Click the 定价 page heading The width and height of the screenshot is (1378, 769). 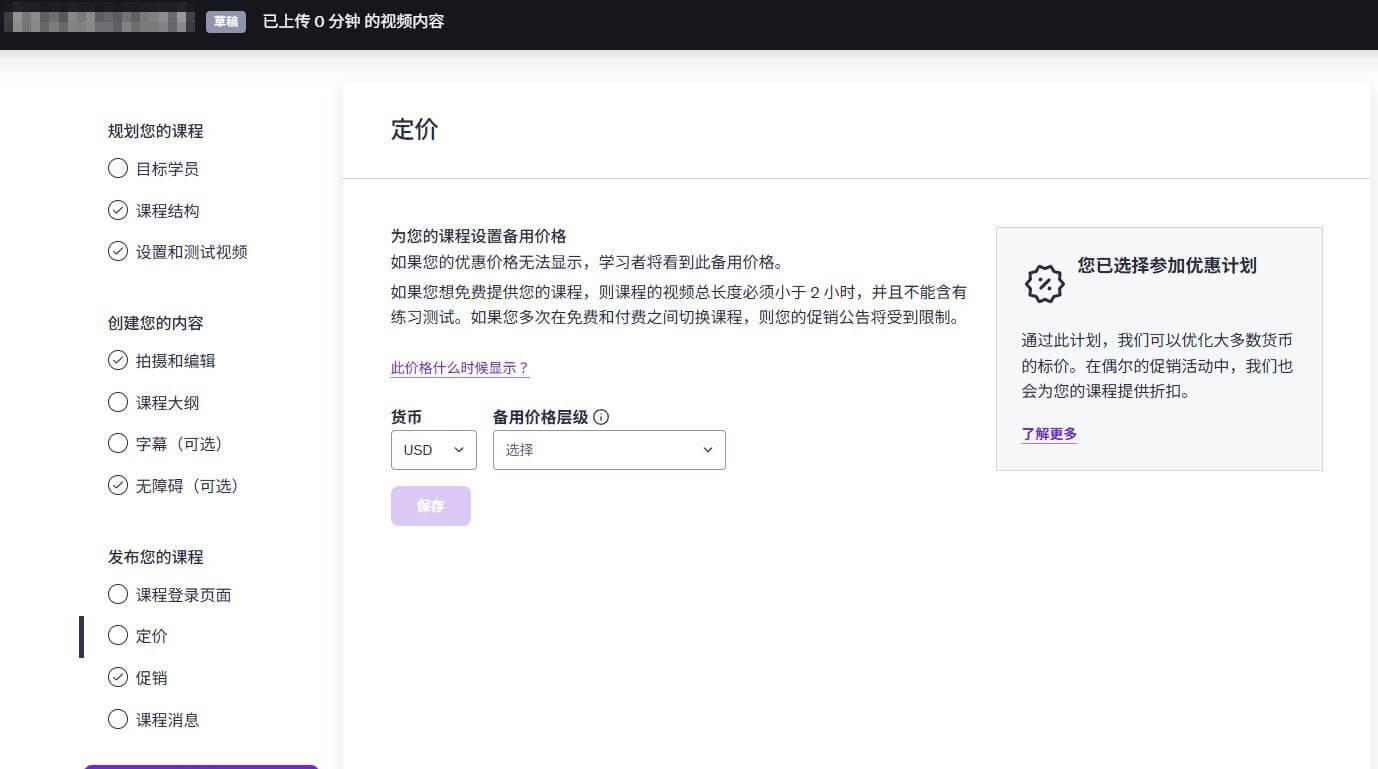click(x=414, y=130)
